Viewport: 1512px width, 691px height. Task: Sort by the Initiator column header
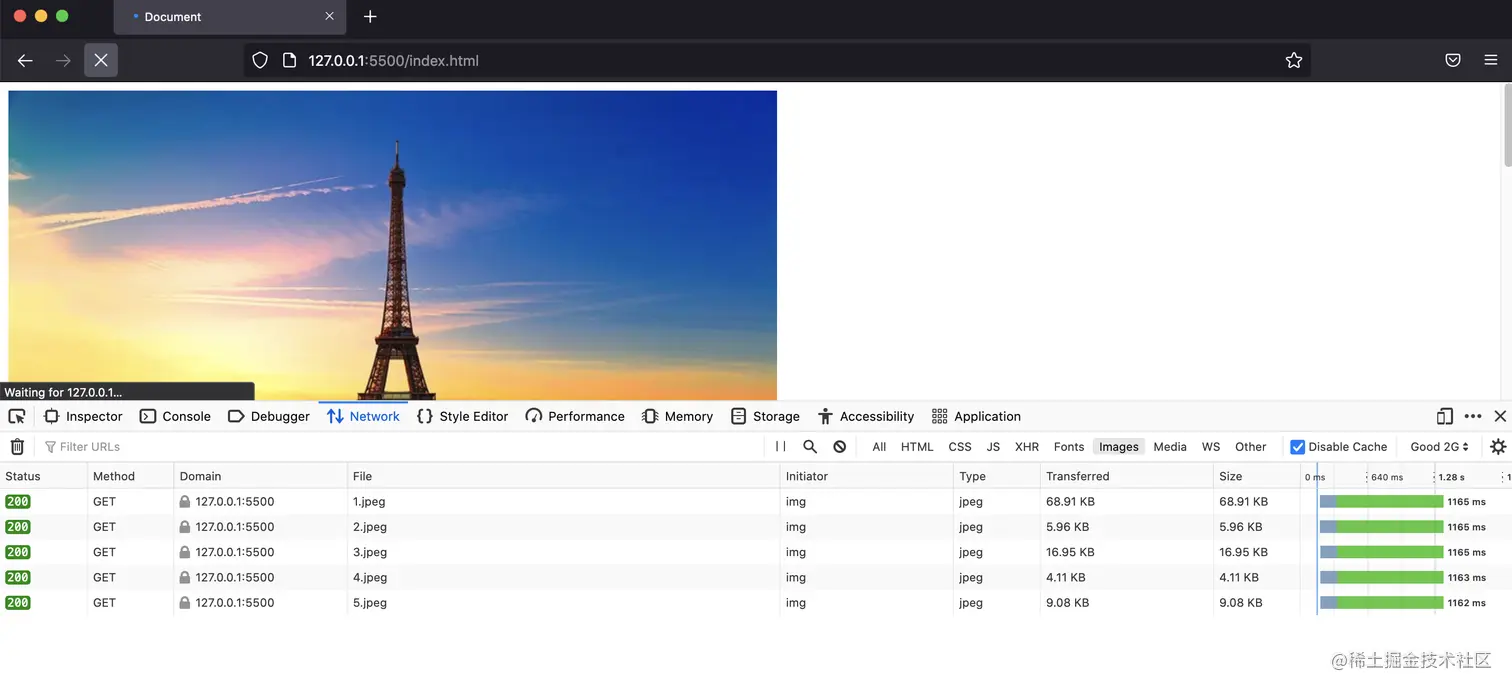click(x=866, y=476)
